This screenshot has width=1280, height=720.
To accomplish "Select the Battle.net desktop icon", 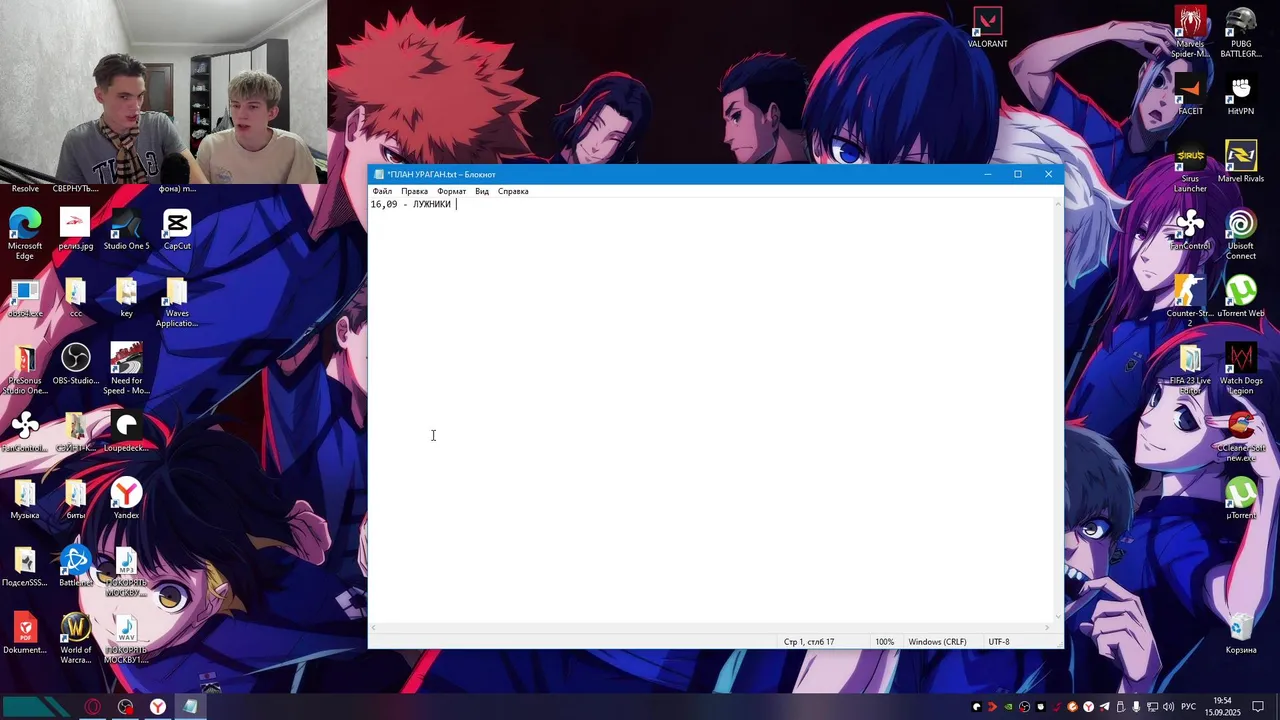I will [x=75, y=566].
